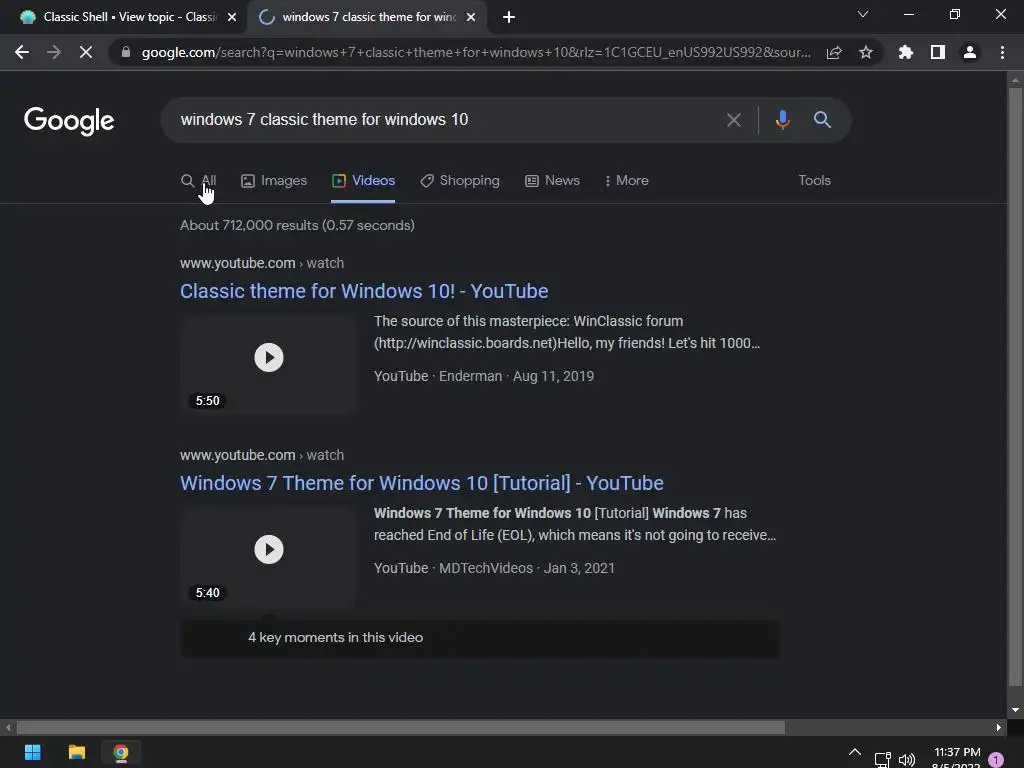Open 'Classic theme for Windows 10!' result
The height and width of the screenshot is (768, 1024).
coord(364,291)
